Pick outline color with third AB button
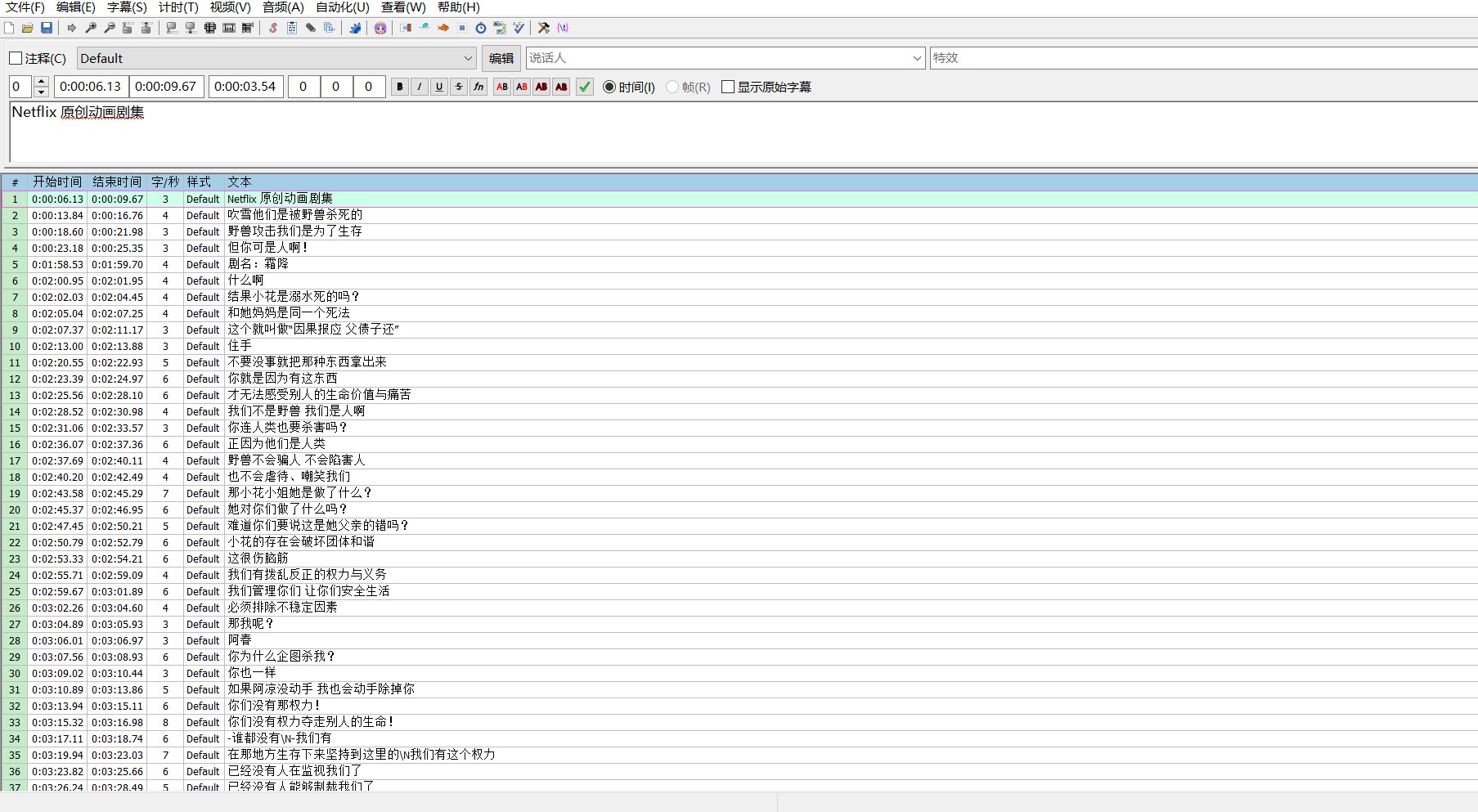 click(541, 87)
